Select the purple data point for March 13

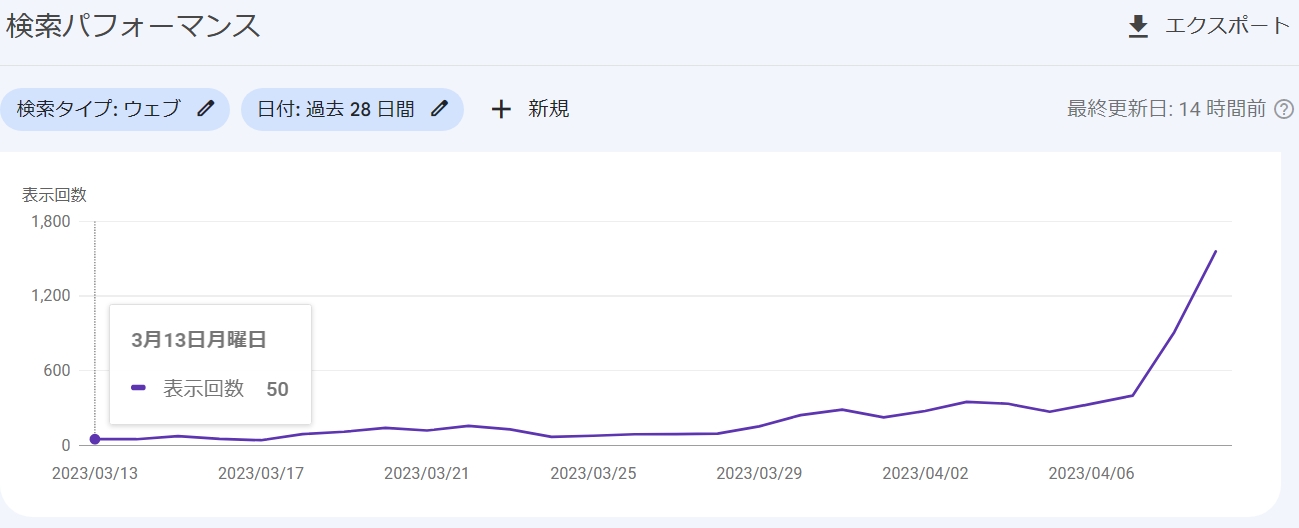[95, 439]
